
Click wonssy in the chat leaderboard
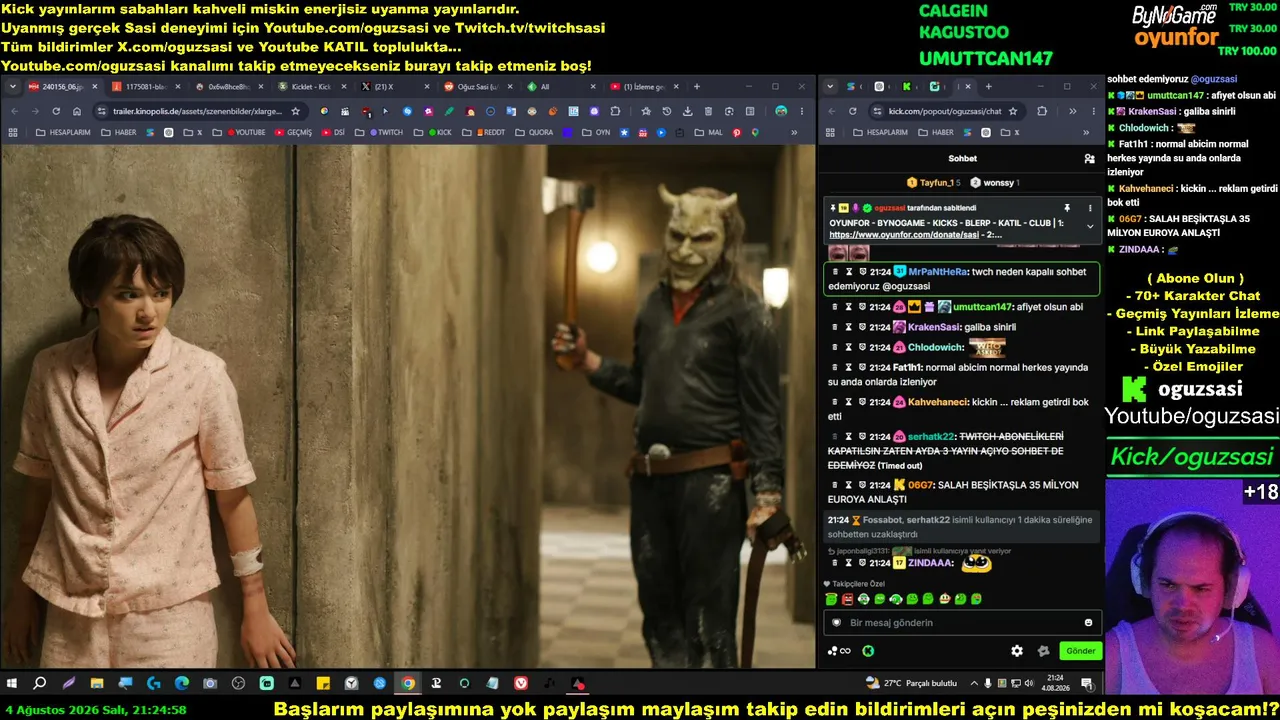[994, 183]
